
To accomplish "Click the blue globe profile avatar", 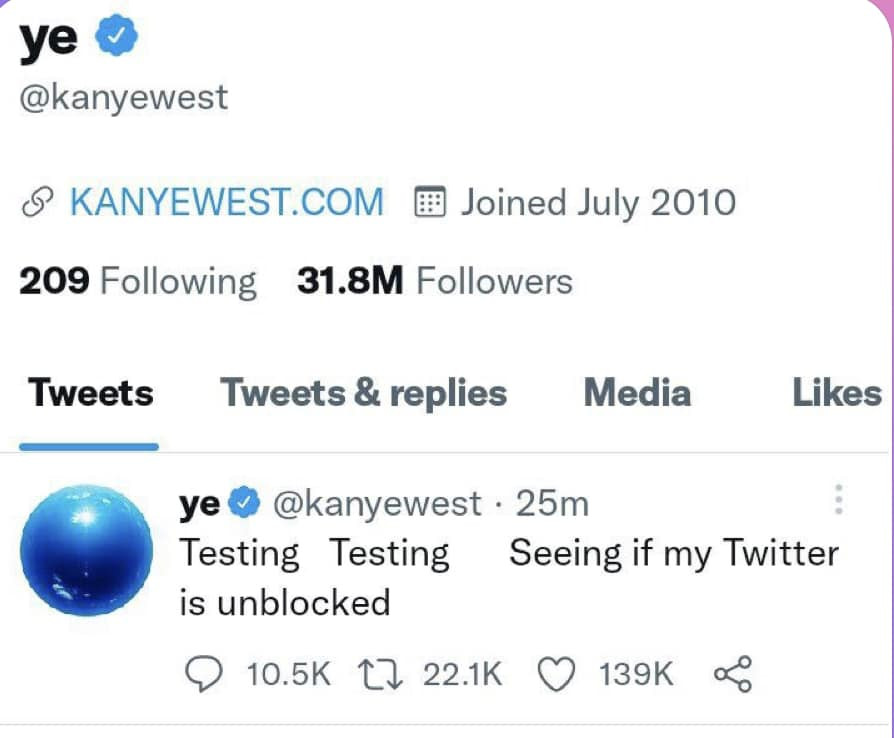I will tap(88, 549).
